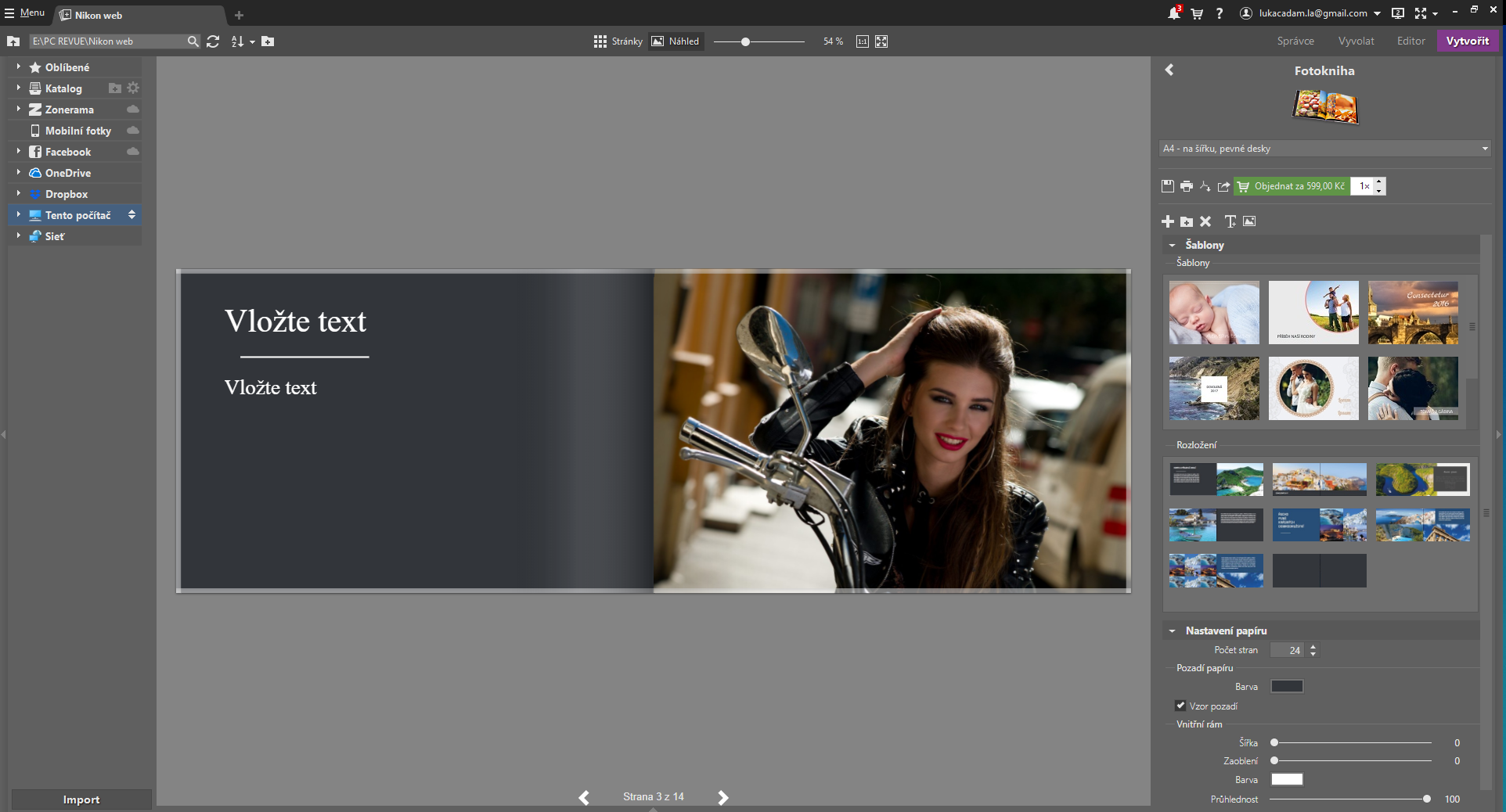Click the Pozadí papíru Barva swatch

[x=1286, y=687]
